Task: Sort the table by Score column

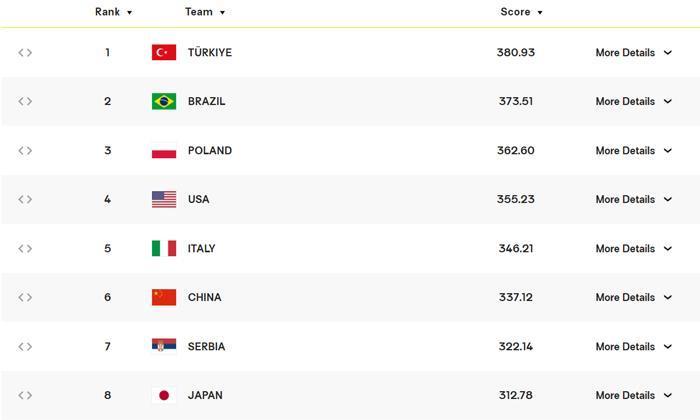Action: tap(521, 12)
